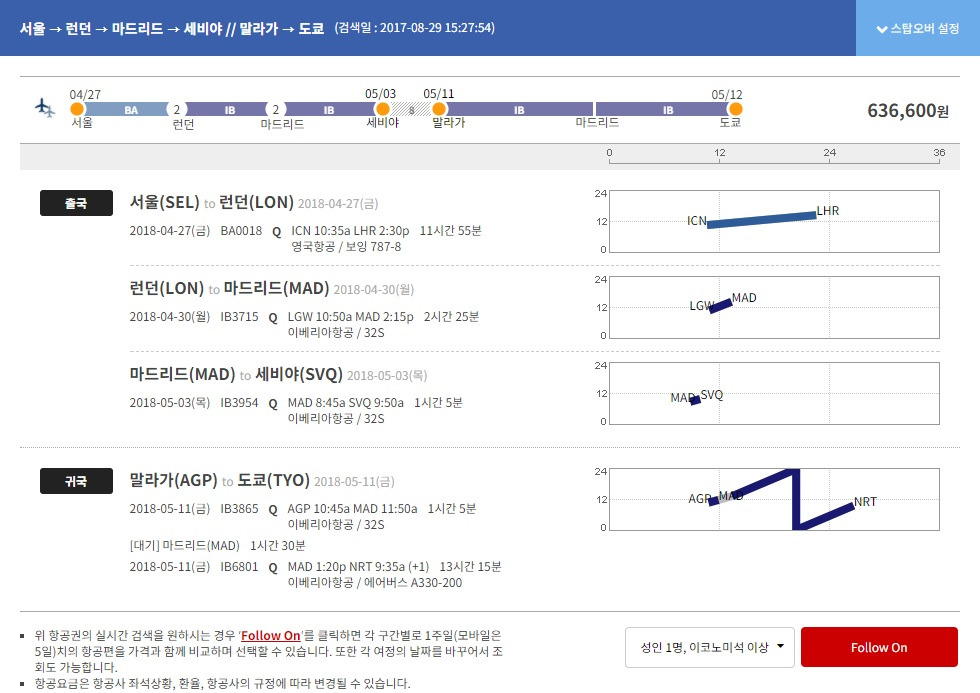Click the 마드리드(MAD) to 세비야(SVQ) heading

[236, 374]
